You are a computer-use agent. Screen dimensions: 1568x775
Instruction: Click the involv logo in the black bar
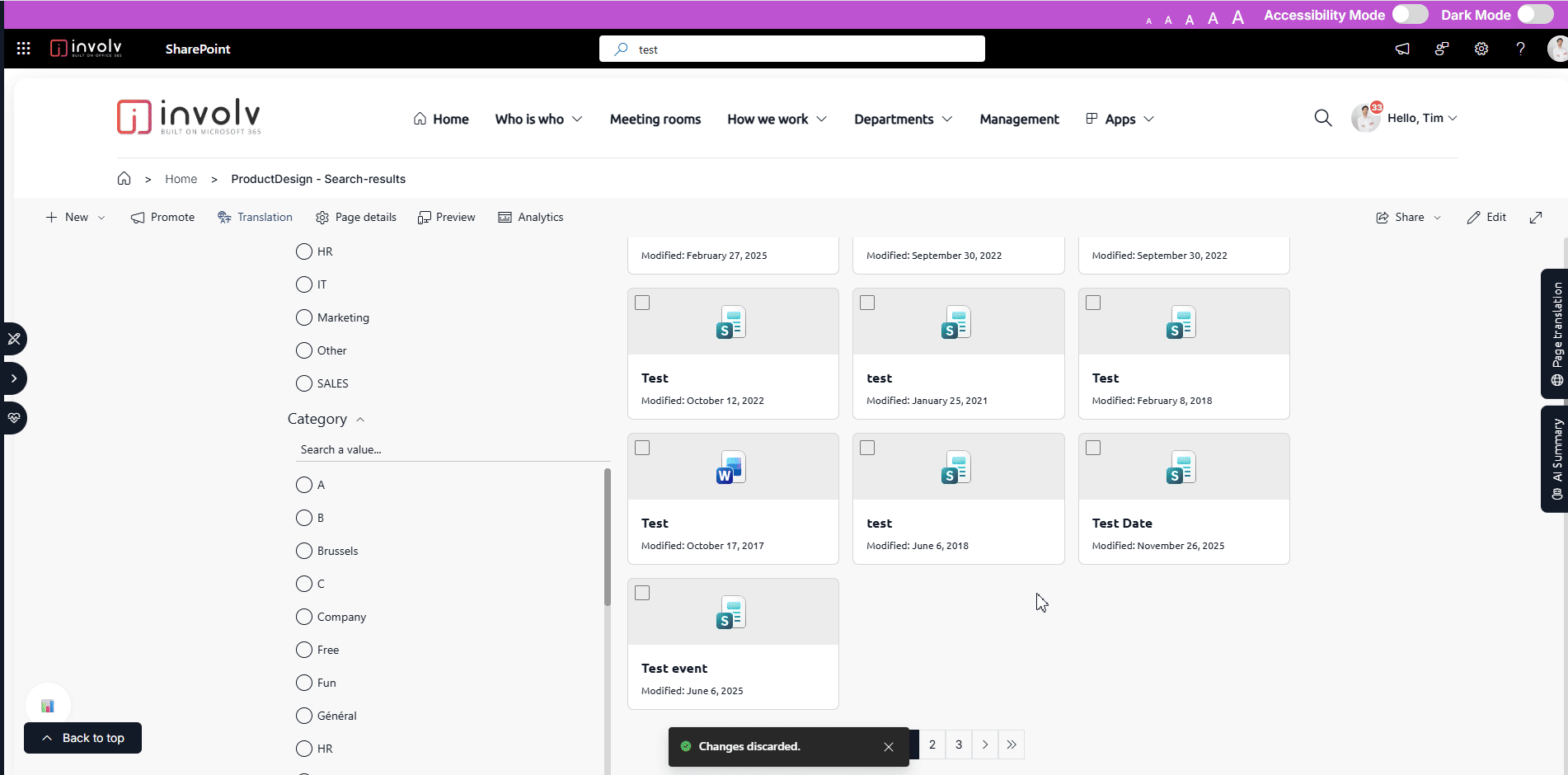86,49
